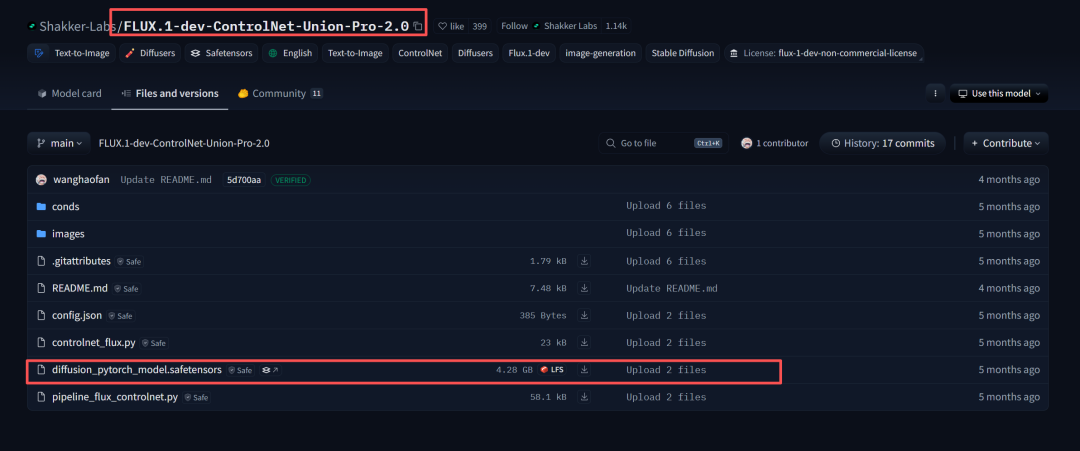Click the contributor avatar beside 1 contributor

746,143
